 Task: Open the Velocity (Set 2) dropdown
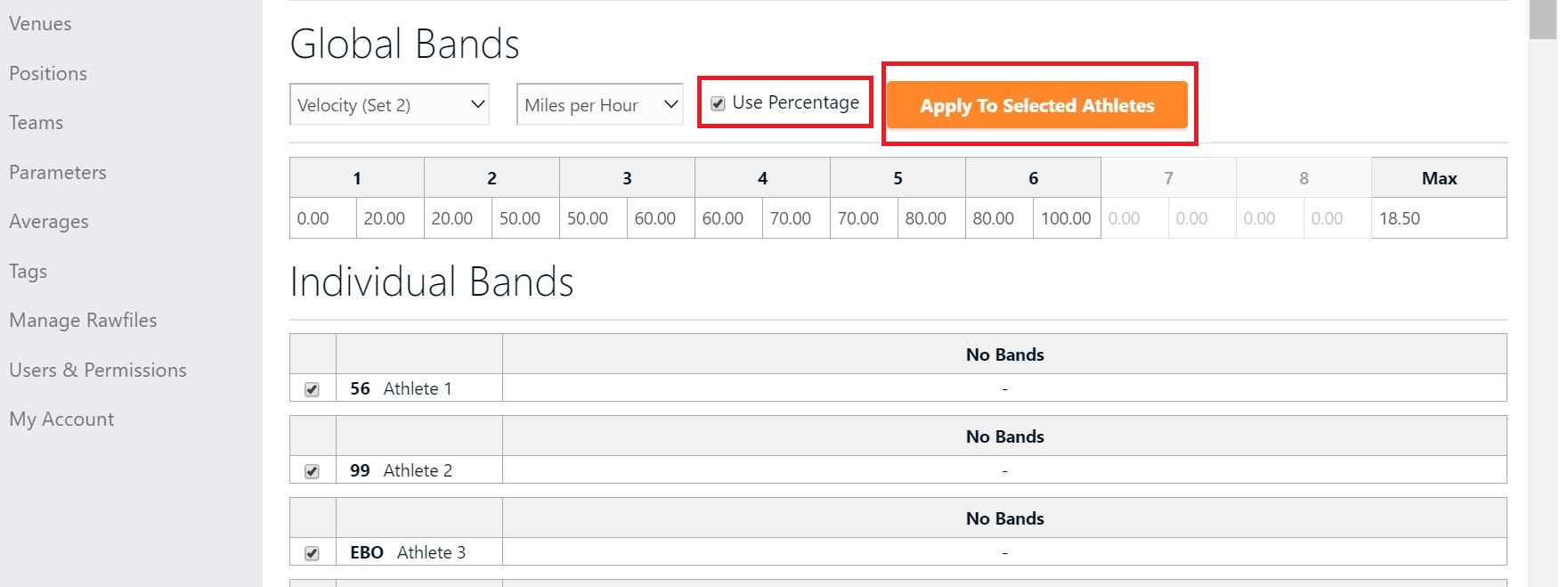pyautogui.click(x=389, y=105)
